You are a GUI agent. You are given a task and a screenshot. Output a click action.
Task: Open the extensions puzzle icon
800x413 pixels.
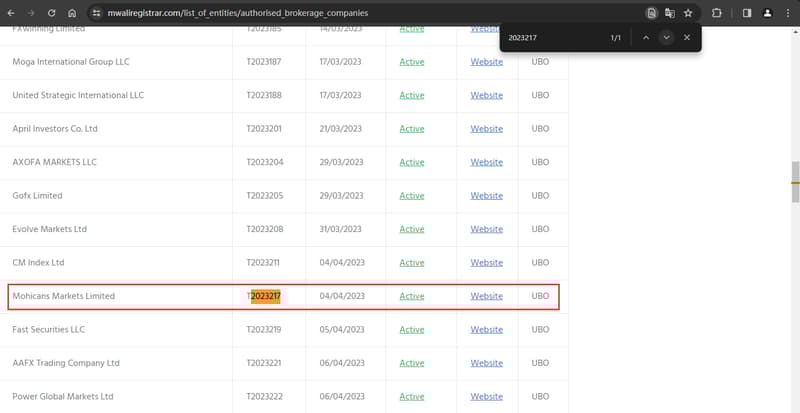717,13
